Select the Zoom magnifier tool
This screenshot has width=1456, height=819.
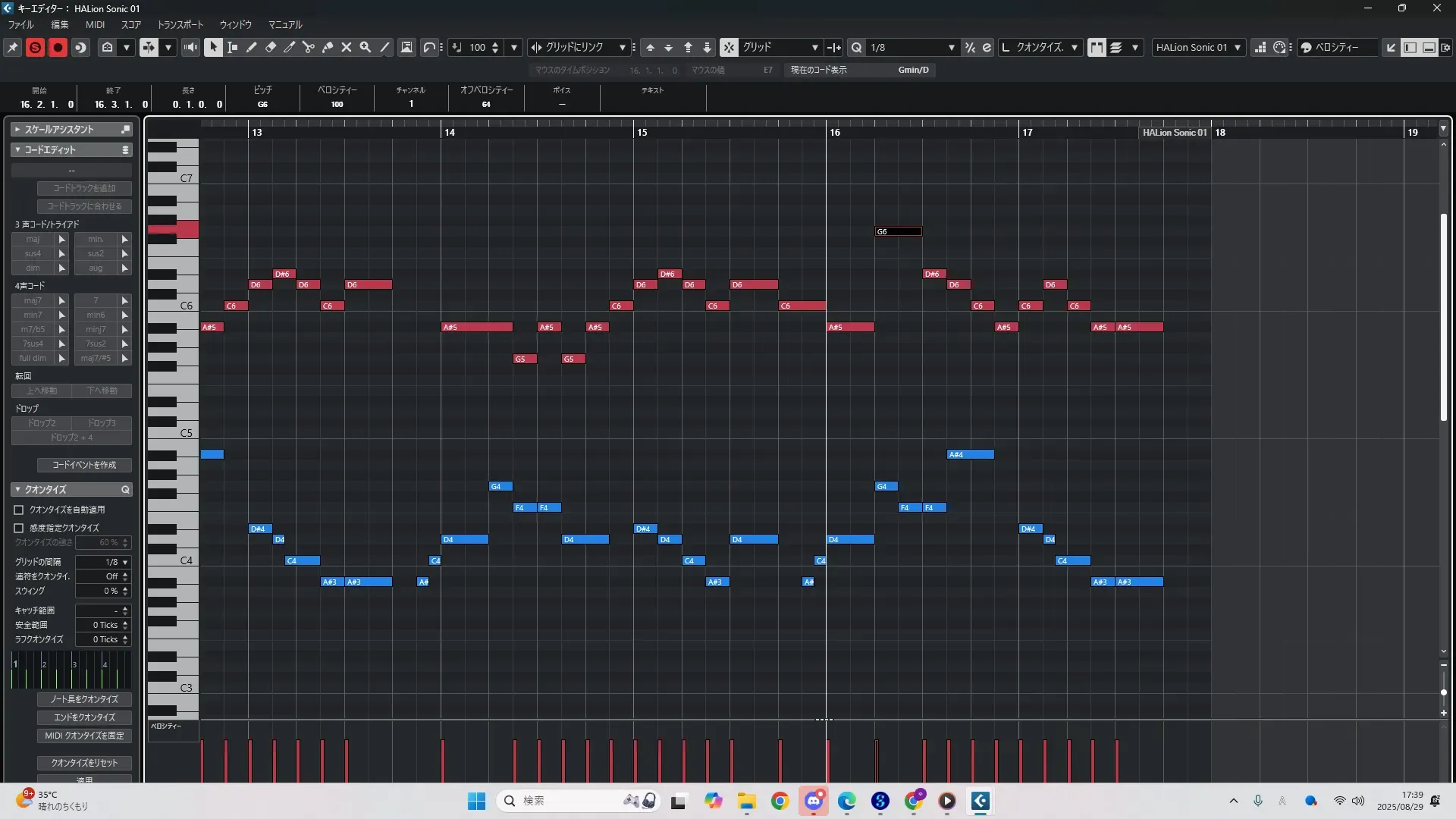point(365,47)
